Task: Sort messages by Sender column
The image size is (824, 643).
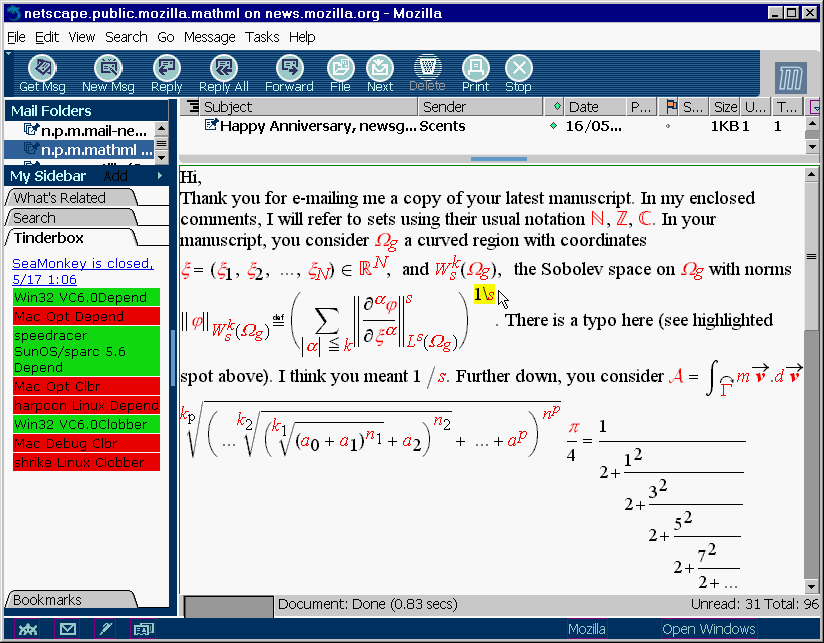Action: point(480,107)
